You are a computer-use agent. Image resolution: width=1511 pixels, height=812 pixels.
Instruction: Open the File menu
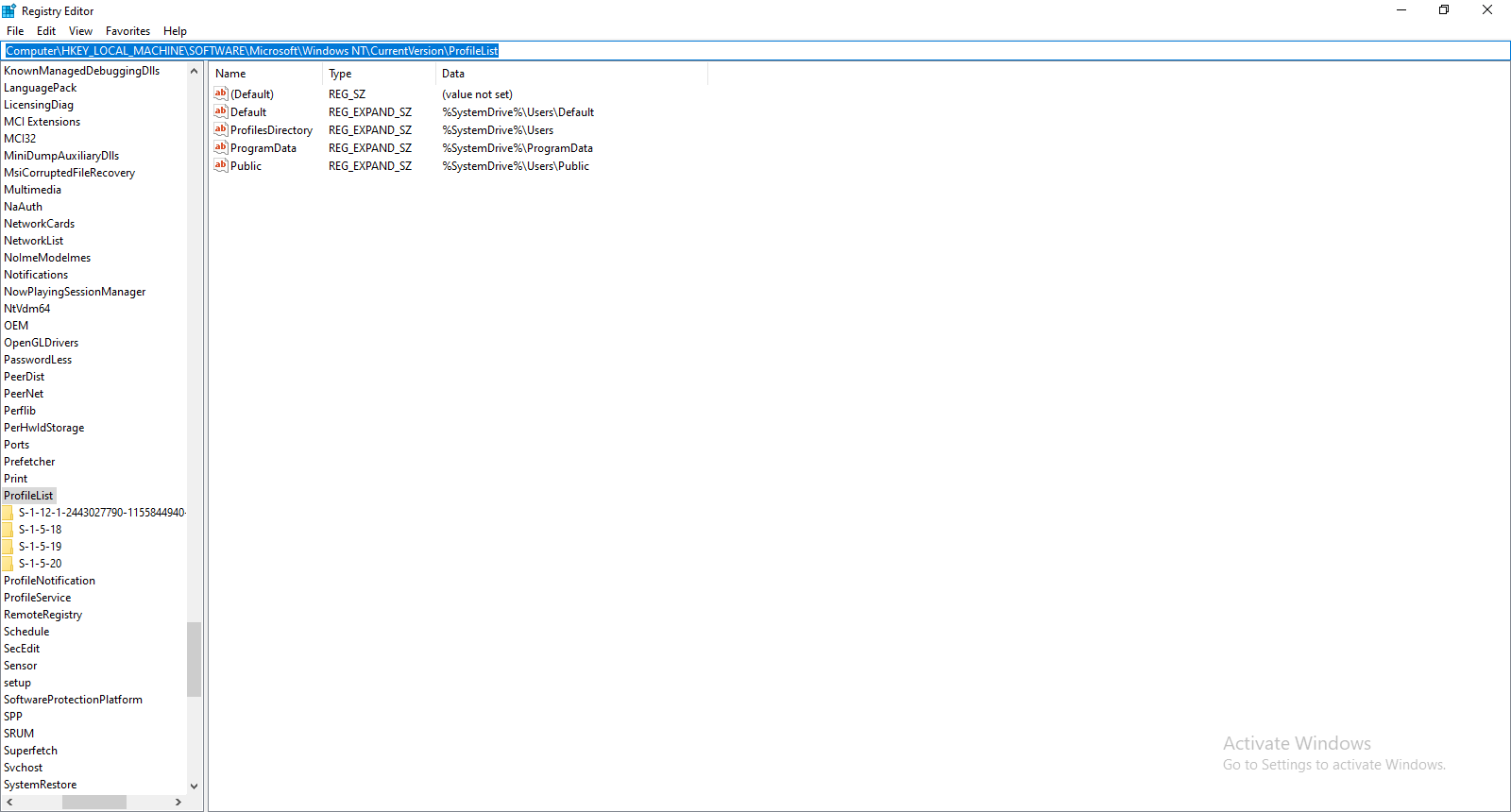(15, 31)
